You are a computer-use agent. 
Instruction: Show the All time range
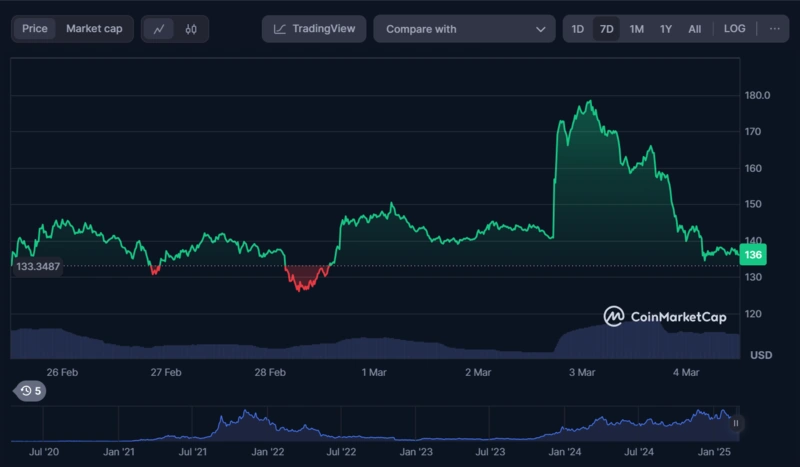[694, 29]
